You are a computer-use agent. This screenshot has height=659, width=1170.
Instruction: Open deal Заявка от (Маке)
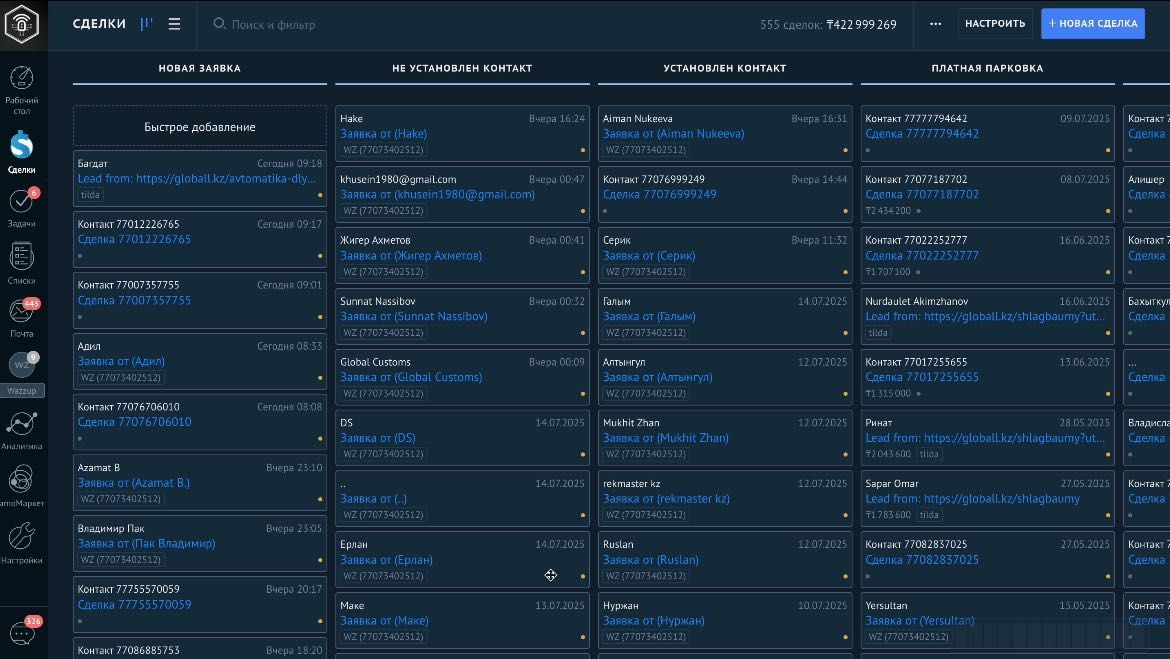384,621
